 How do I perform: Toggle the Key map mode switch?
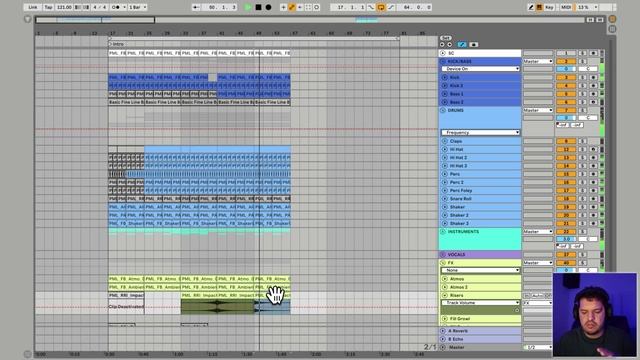(x=550, y=7)
